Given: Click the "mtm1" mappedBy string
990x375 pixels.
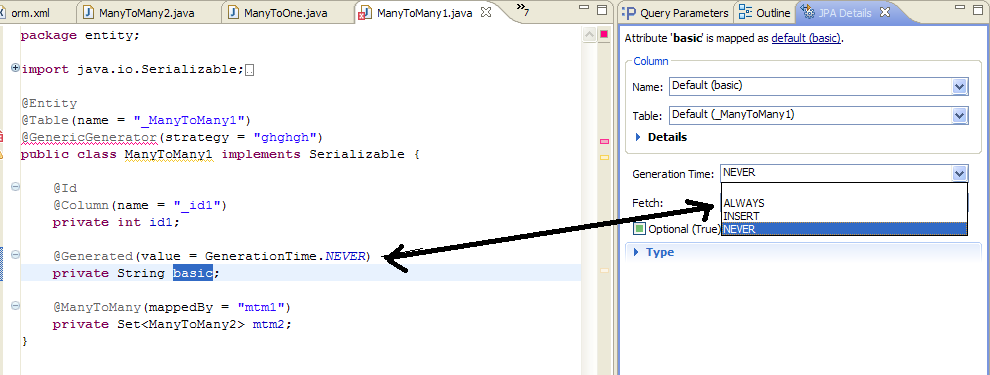Looking at the screenshot, I should [260, 307].
